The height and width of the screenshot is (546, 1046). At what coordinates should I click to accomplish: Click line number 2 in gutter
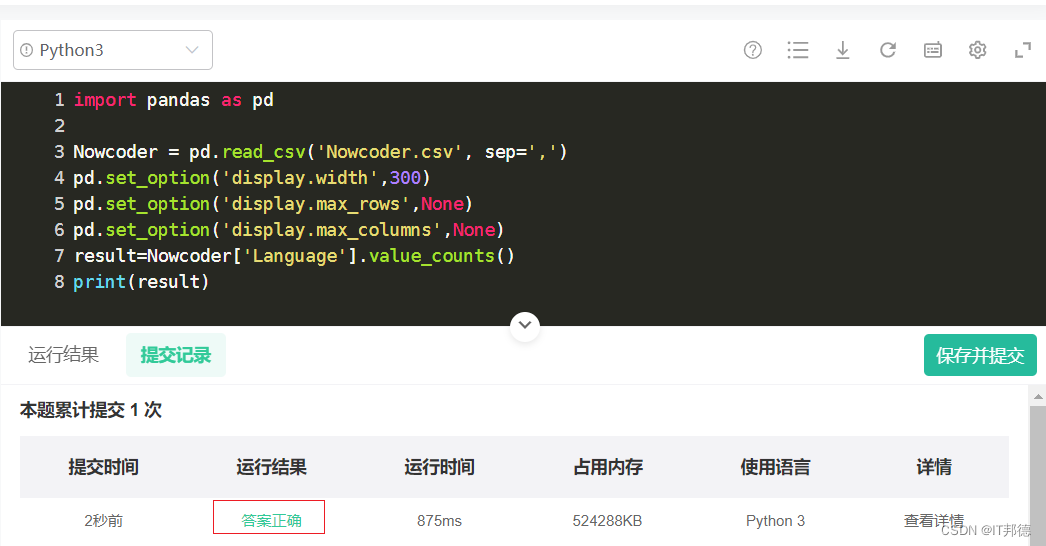point(59,126)
